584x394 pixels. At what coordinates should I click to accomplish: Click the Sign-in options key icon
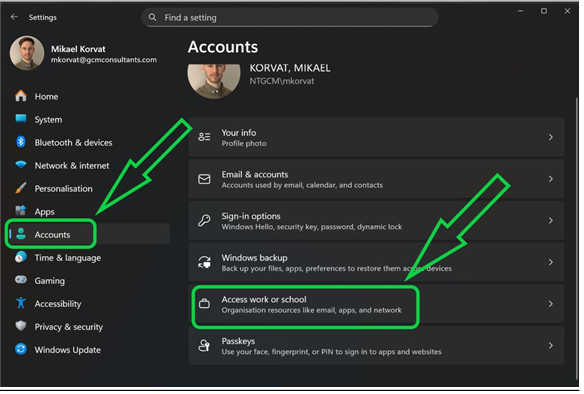204,220
